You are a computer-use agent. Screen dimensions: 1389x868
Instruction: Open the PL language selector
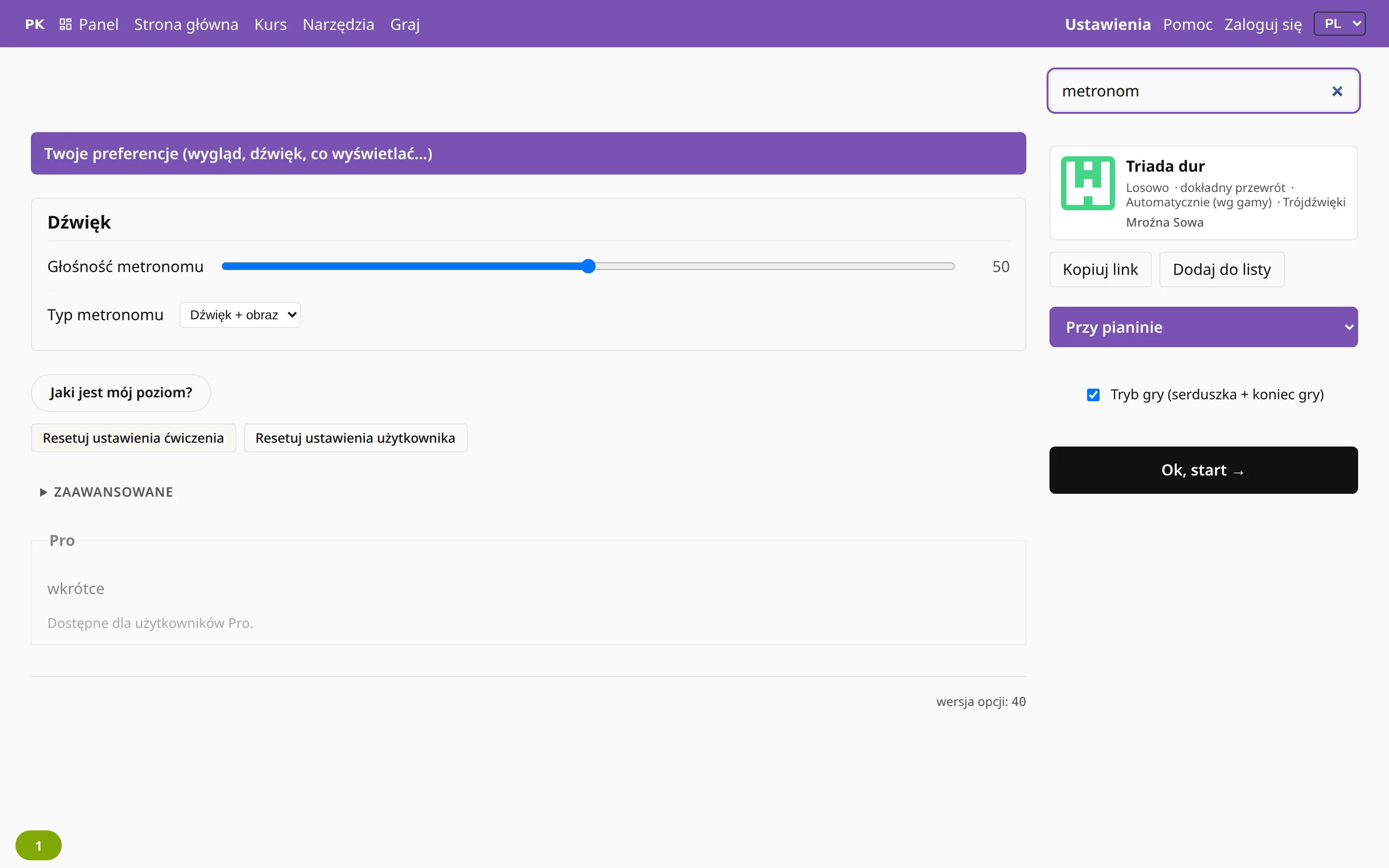coord(1340,24)
